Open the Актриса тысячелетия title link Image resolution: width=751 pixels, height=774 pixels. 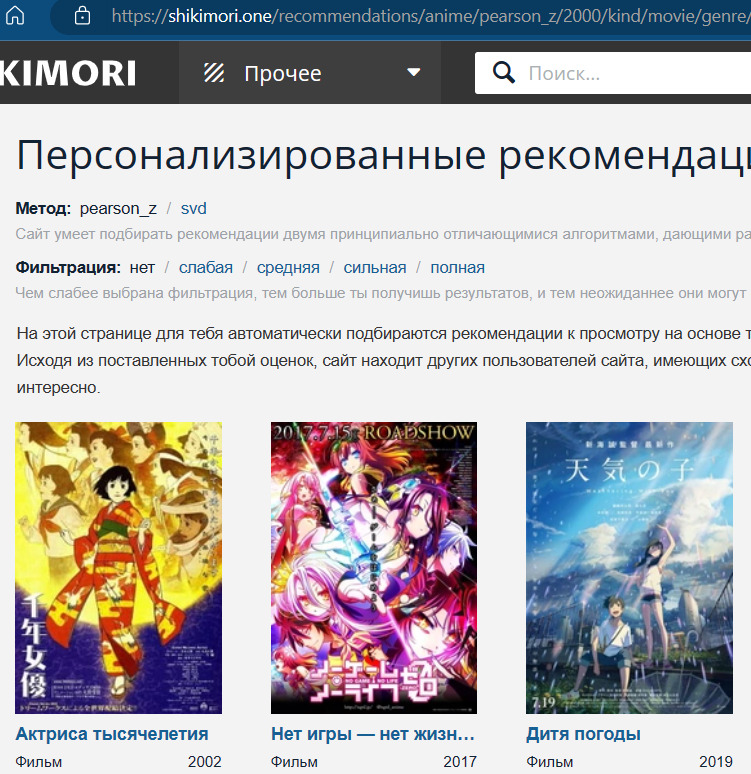coord(112,734)
